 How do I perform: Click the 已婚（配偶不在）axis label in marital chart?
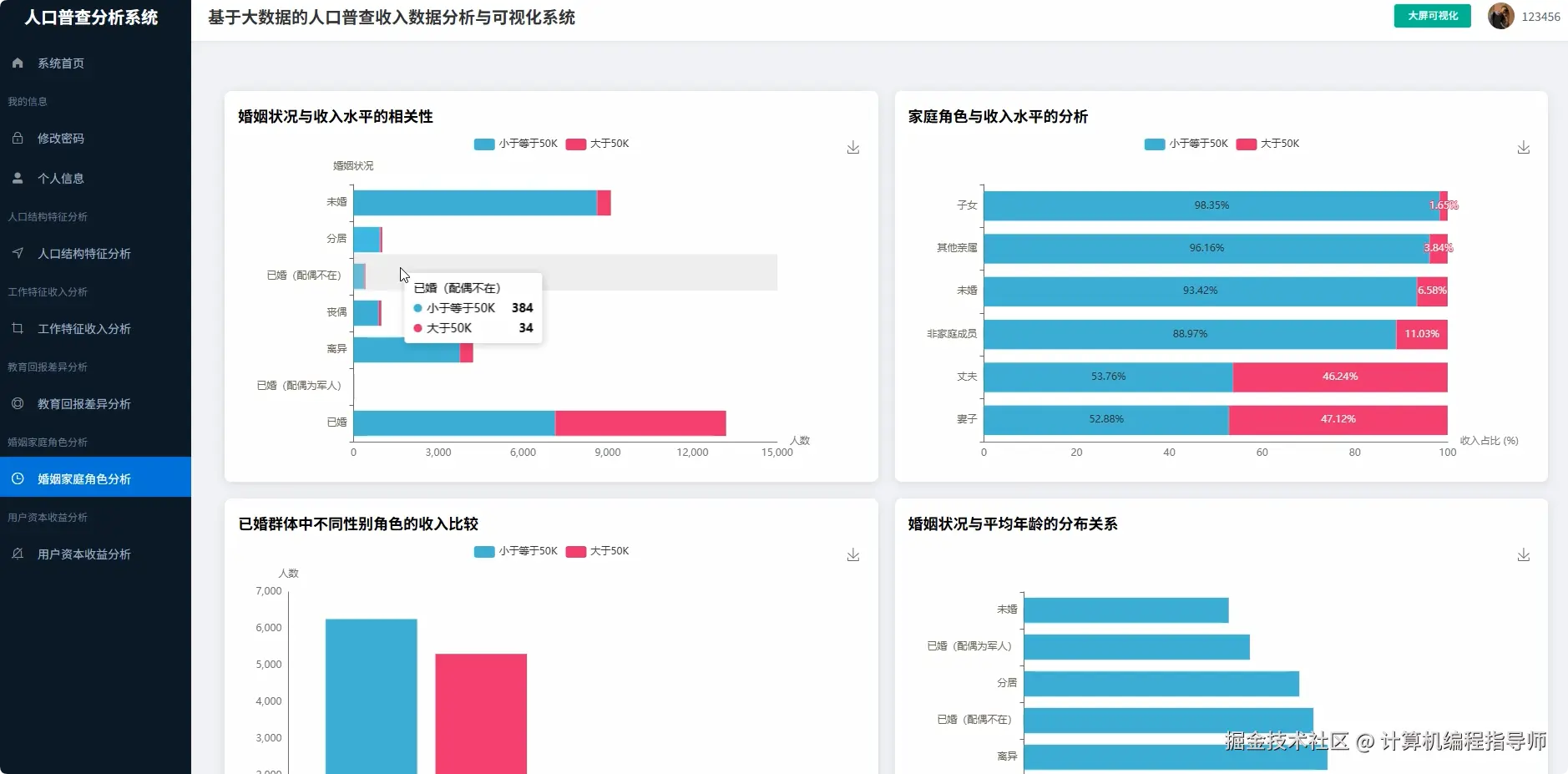pyautogui.click(x=304, y=276)
